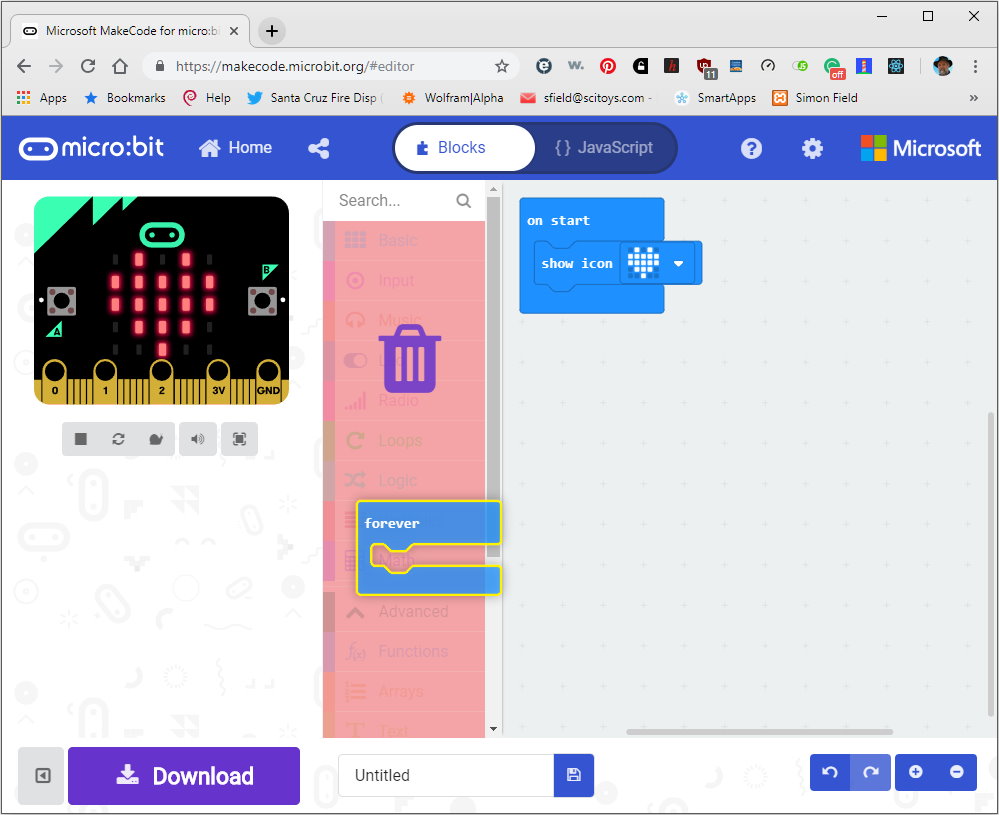Click the Untitled project name field
Screen dimensions: 999x815
[446, 775]
